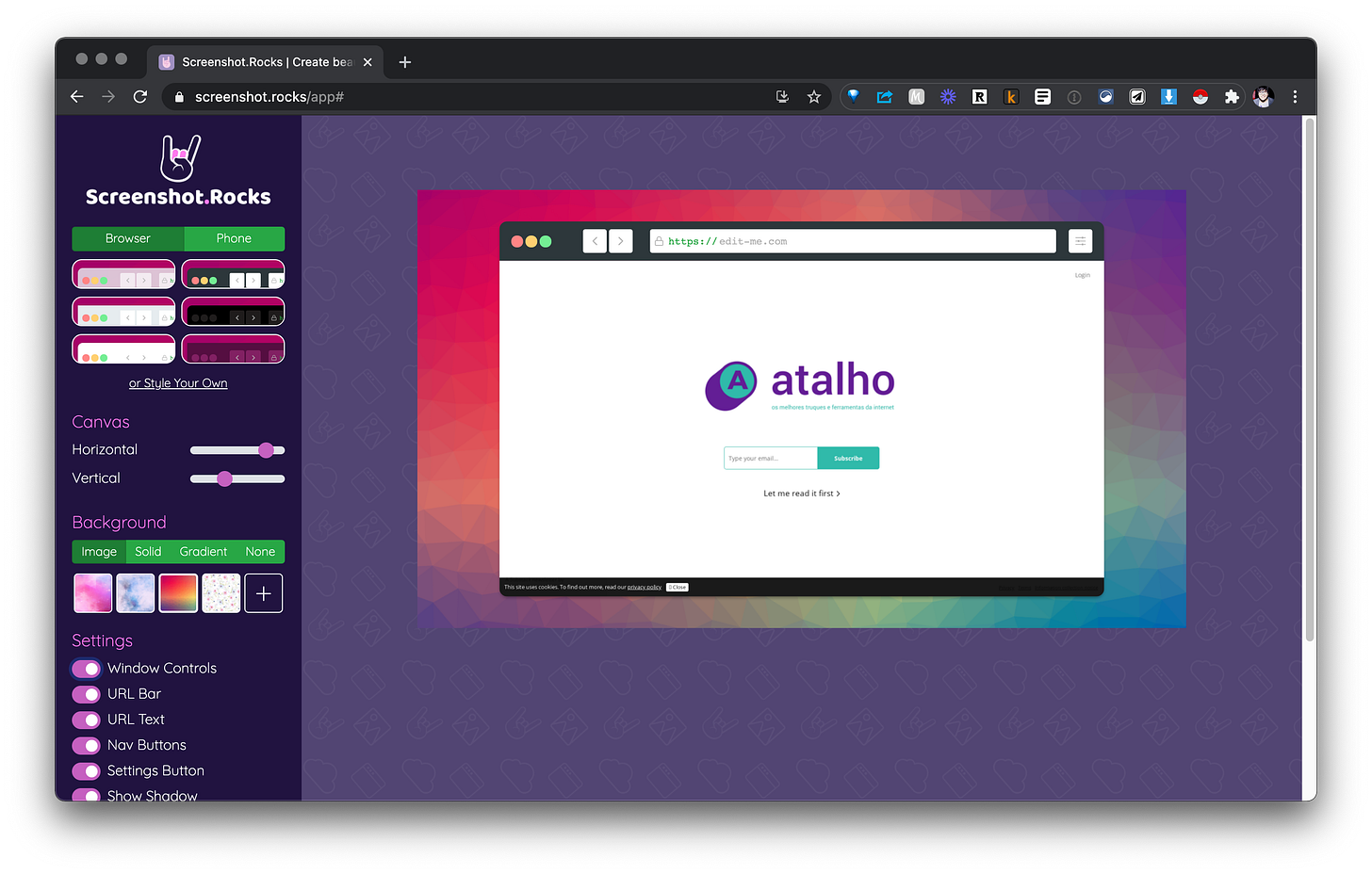Click the install app icon in address bar
This screenshot has width=1372, height=874.
pos(782,97)
